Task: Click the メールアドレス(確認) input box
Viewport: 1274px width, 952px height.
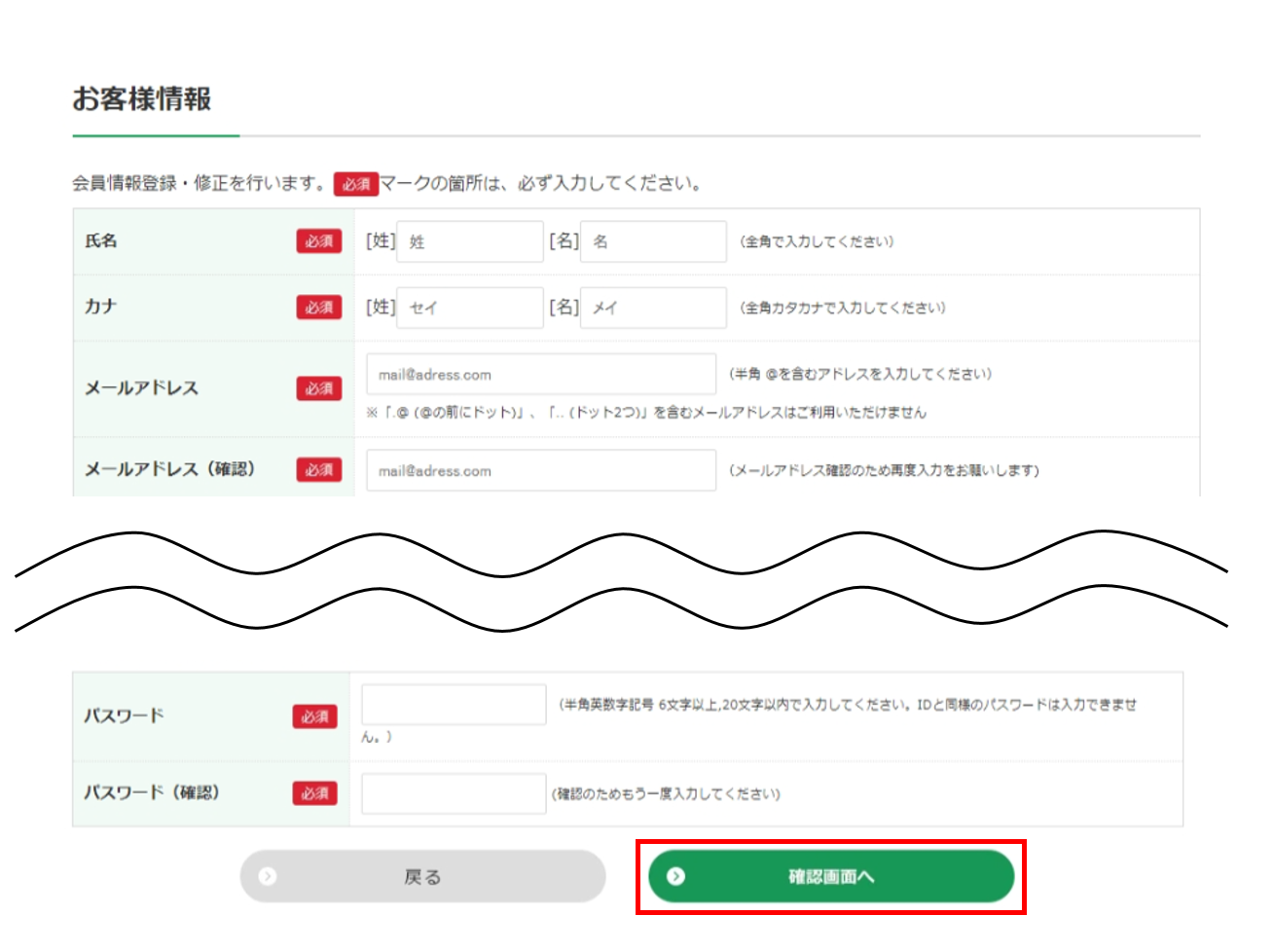Action: click(540, 471)
